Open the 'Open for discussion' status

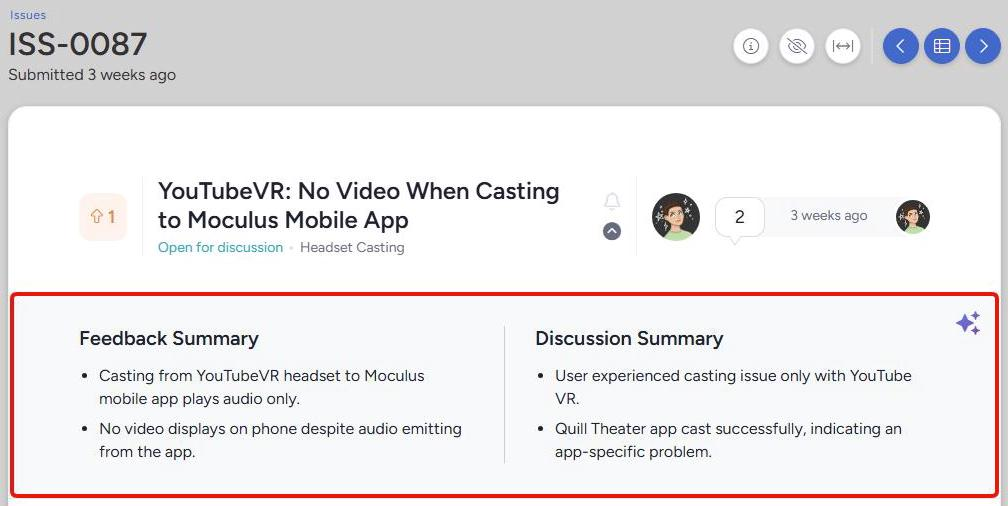[220, 247]
